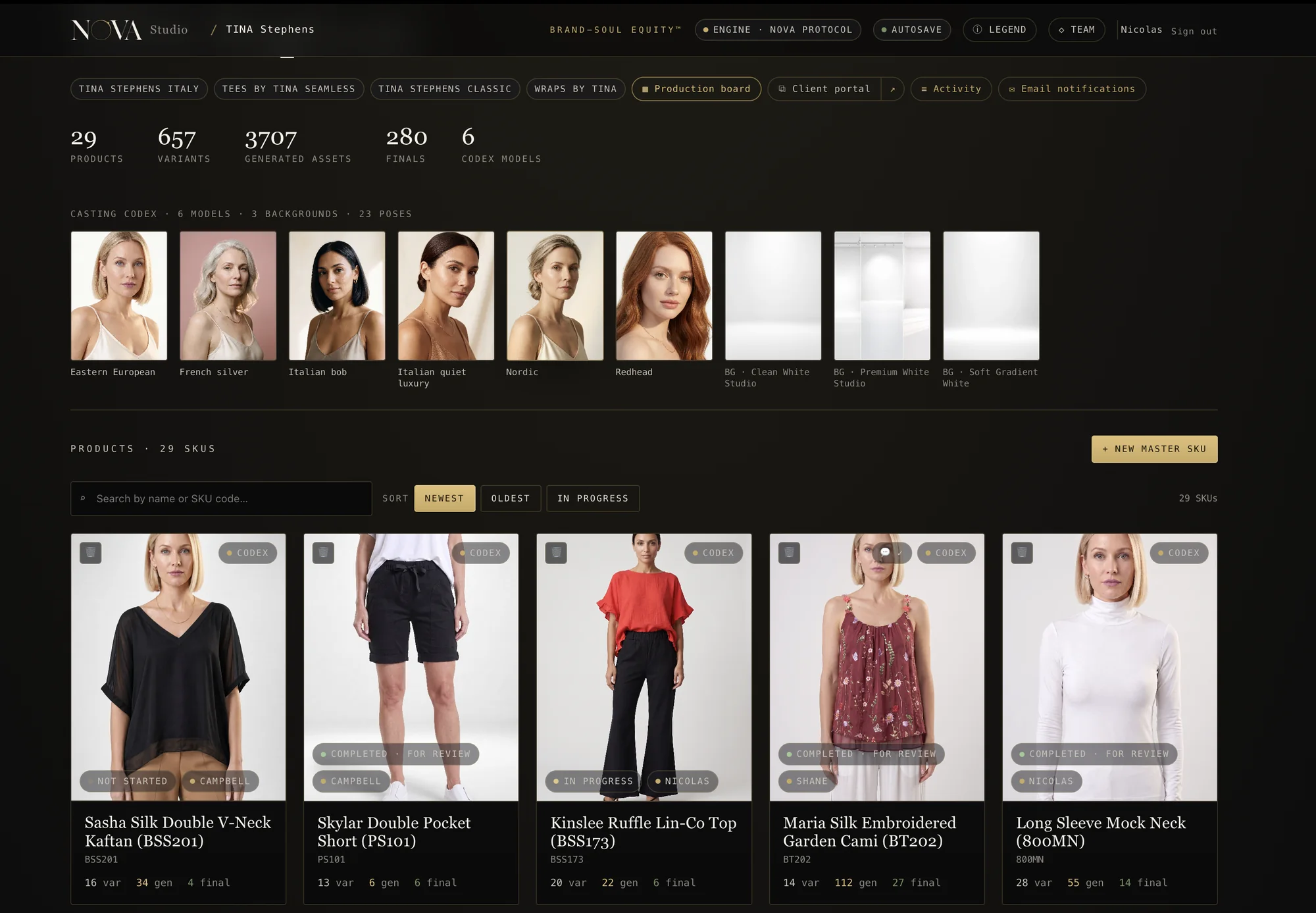Viewport: 1316px width, 913px height.
Task: Focus the SKU search field
Action: (221, 498)
